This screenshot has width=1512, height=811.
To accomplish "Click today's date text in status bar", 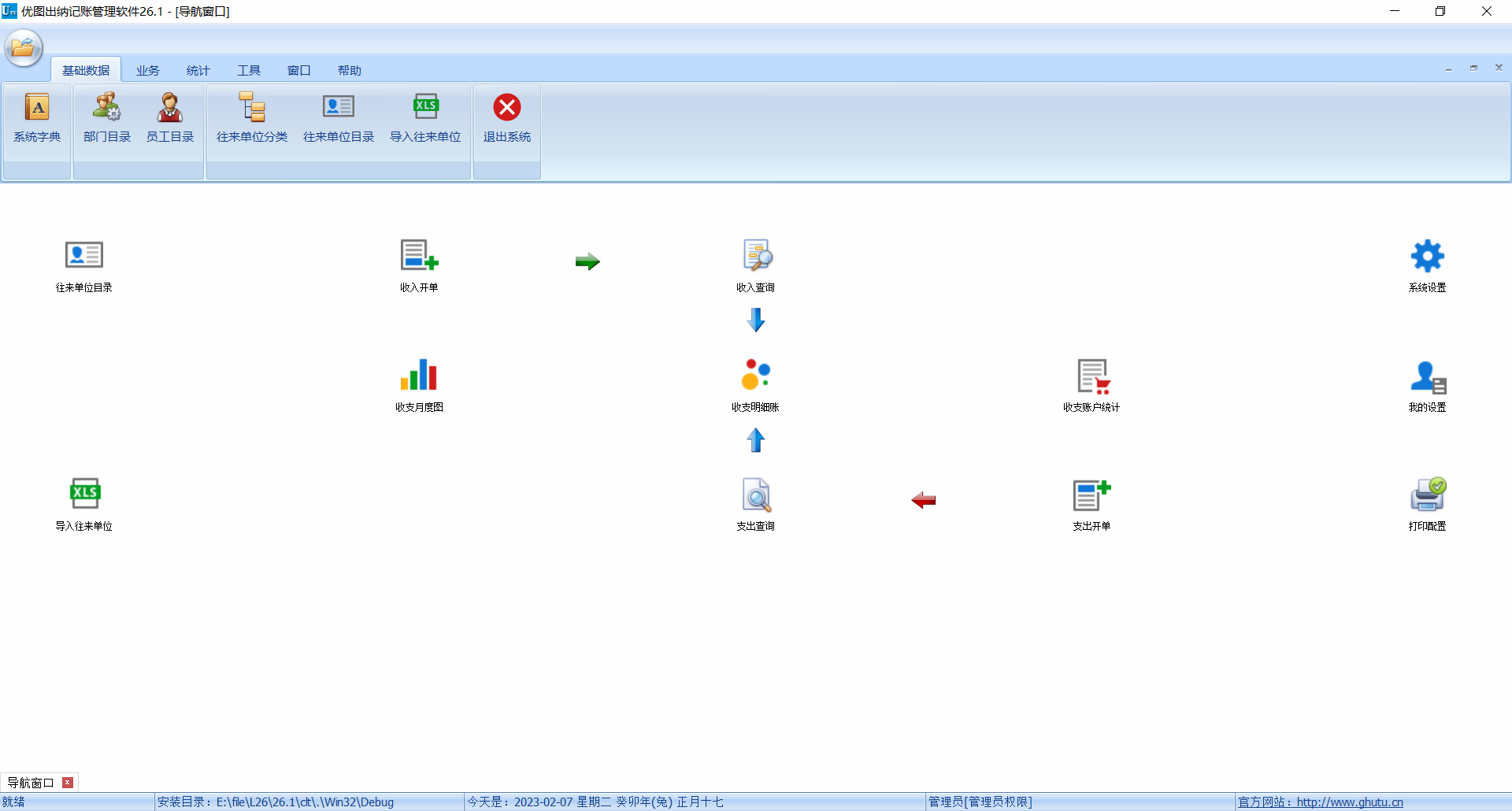I will pos(595,802).
